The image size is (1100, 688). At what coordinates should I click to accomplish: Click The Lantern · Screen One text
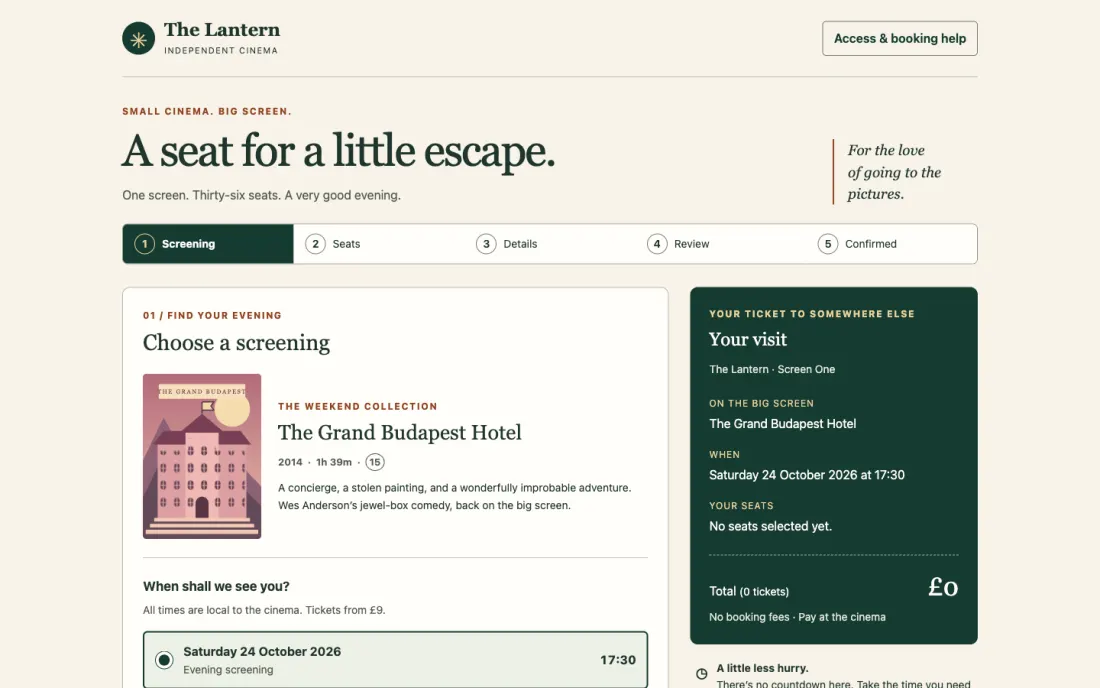(x=772, y=370)
